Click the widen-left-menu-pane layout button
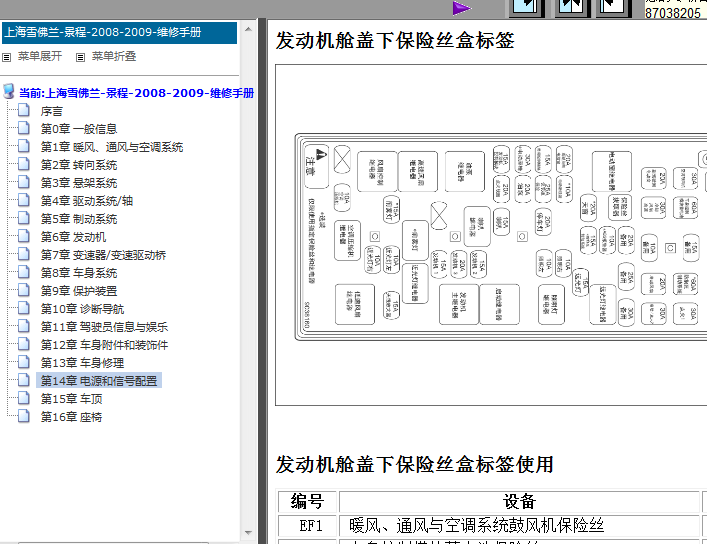 (x=527, y=8)
